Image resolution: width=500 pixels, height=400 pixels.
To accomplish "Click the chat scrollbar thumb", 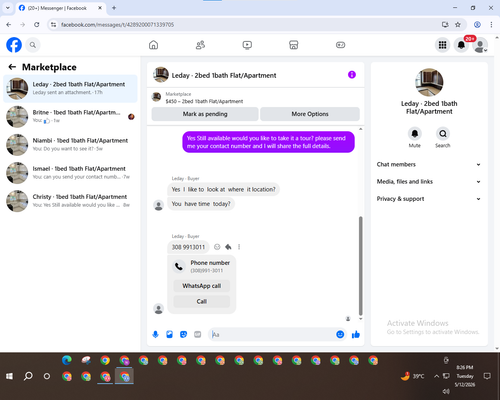I will pos(360,266).
